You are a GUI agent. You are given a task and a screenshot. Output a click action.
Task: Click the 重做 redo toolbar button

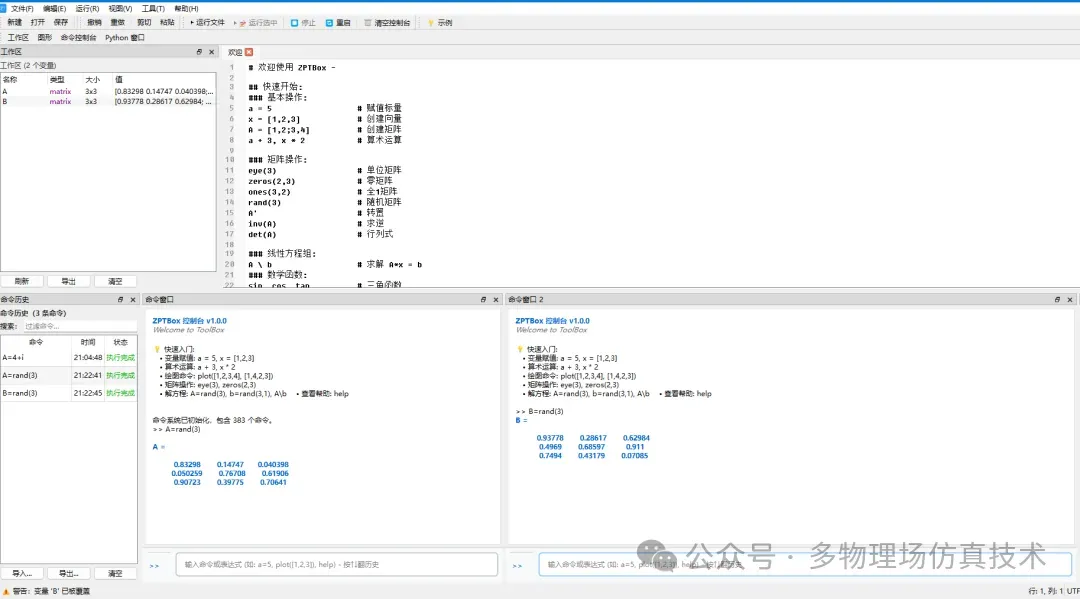118,23
